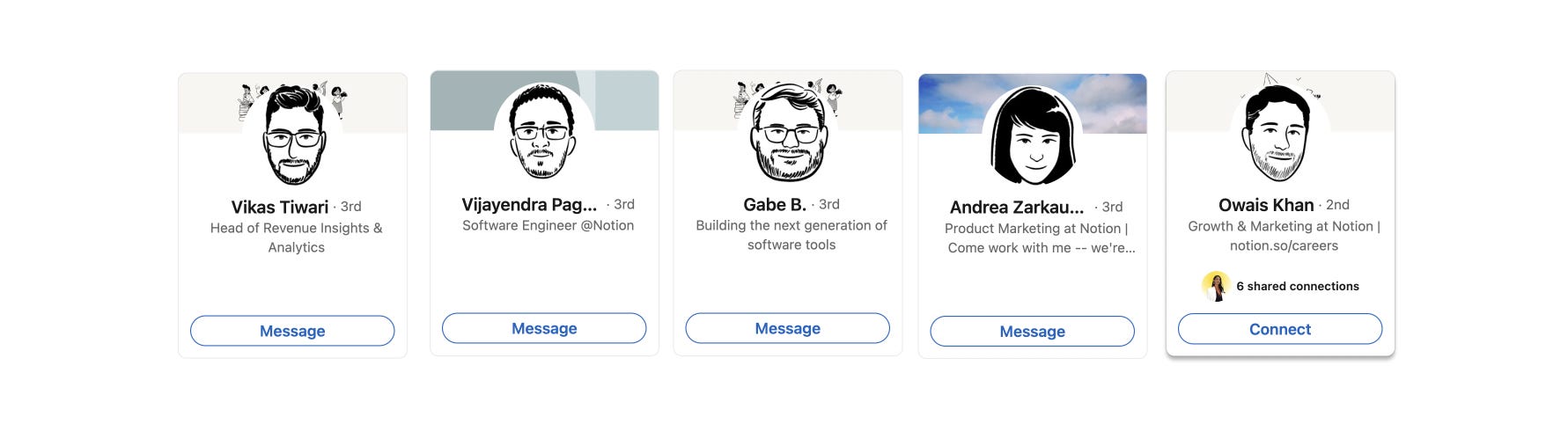This screenshot has width=1568, height=424.
Task: Click Vijayendra's grey-blue cover banner
Action: coord(544,101)
